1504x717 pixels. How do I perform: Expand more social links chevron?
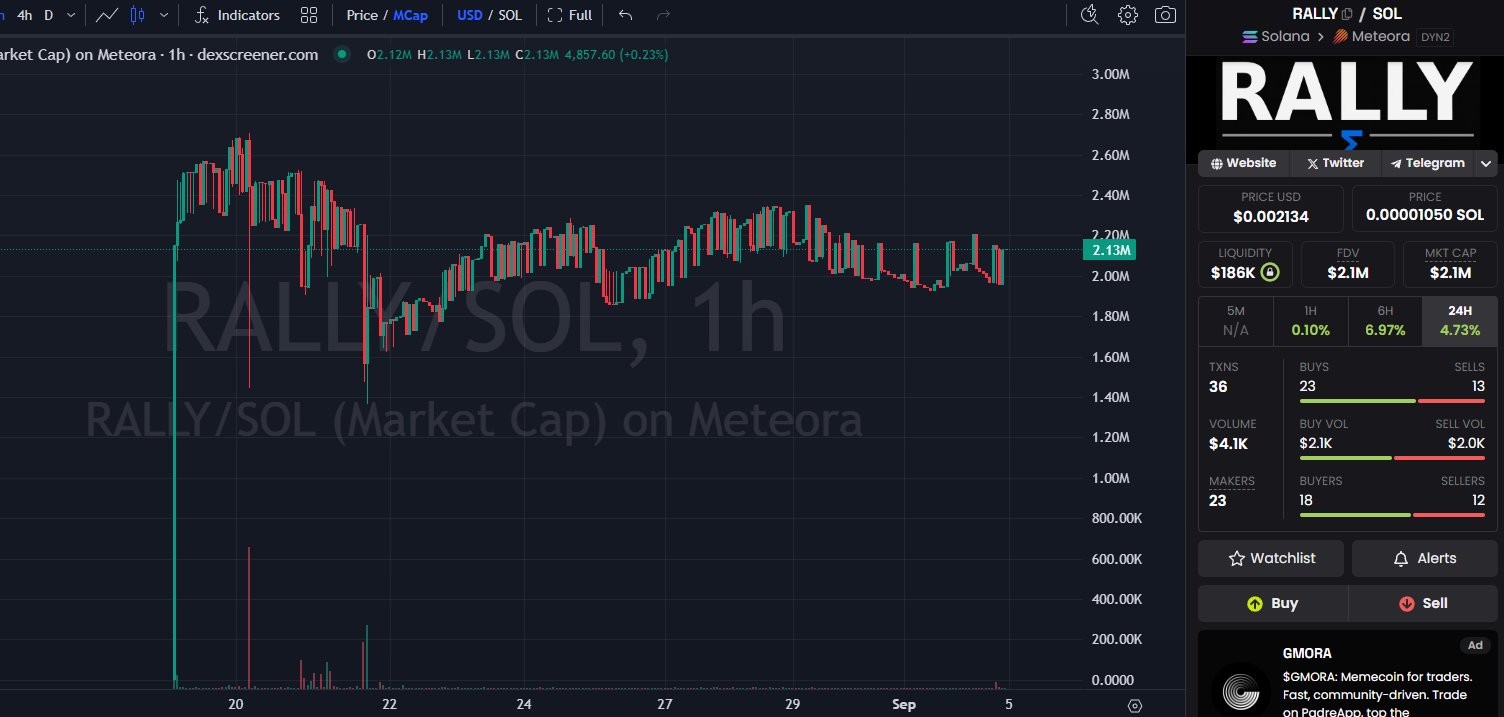[x=1486, y=163]
